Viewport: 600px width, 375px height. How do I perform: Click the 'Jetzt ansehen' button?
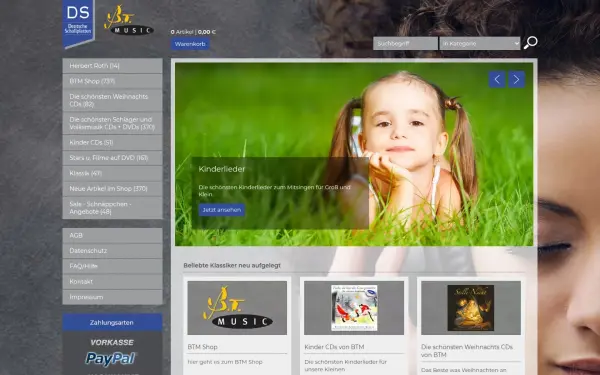coord(222,210)
